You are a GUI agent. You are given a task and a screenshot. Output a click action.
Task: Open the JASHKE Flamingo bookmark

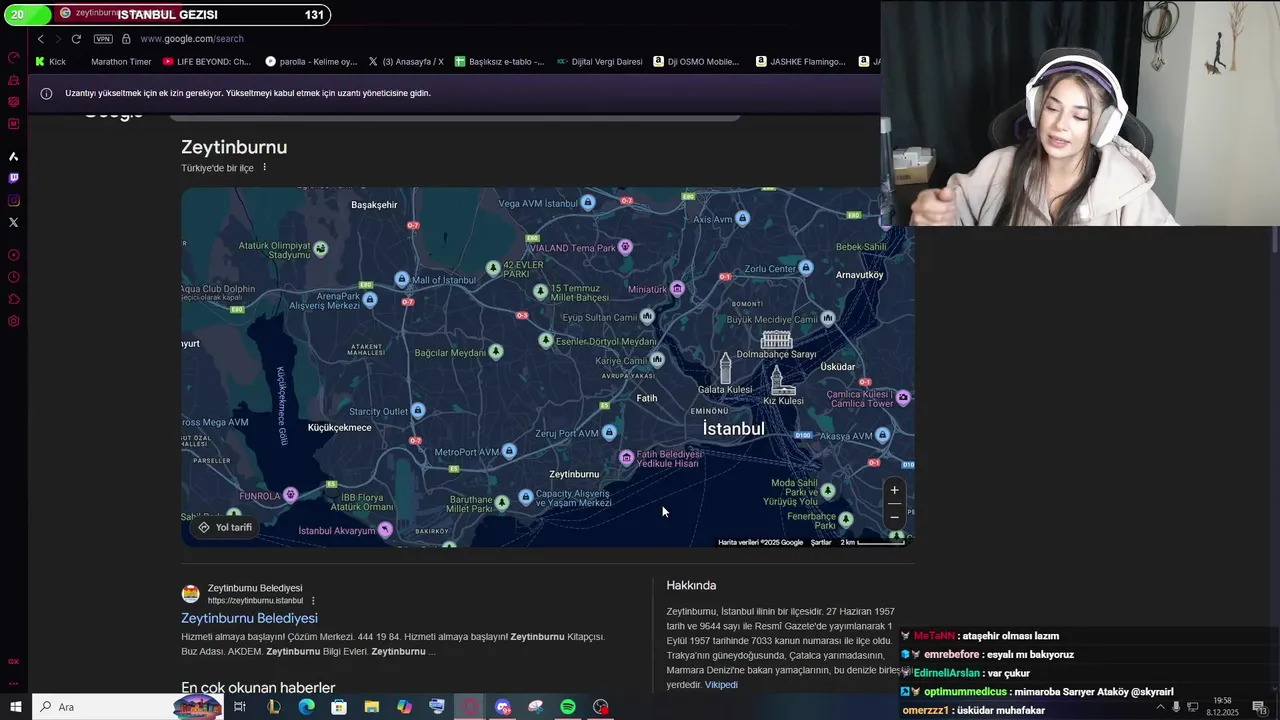801,62
